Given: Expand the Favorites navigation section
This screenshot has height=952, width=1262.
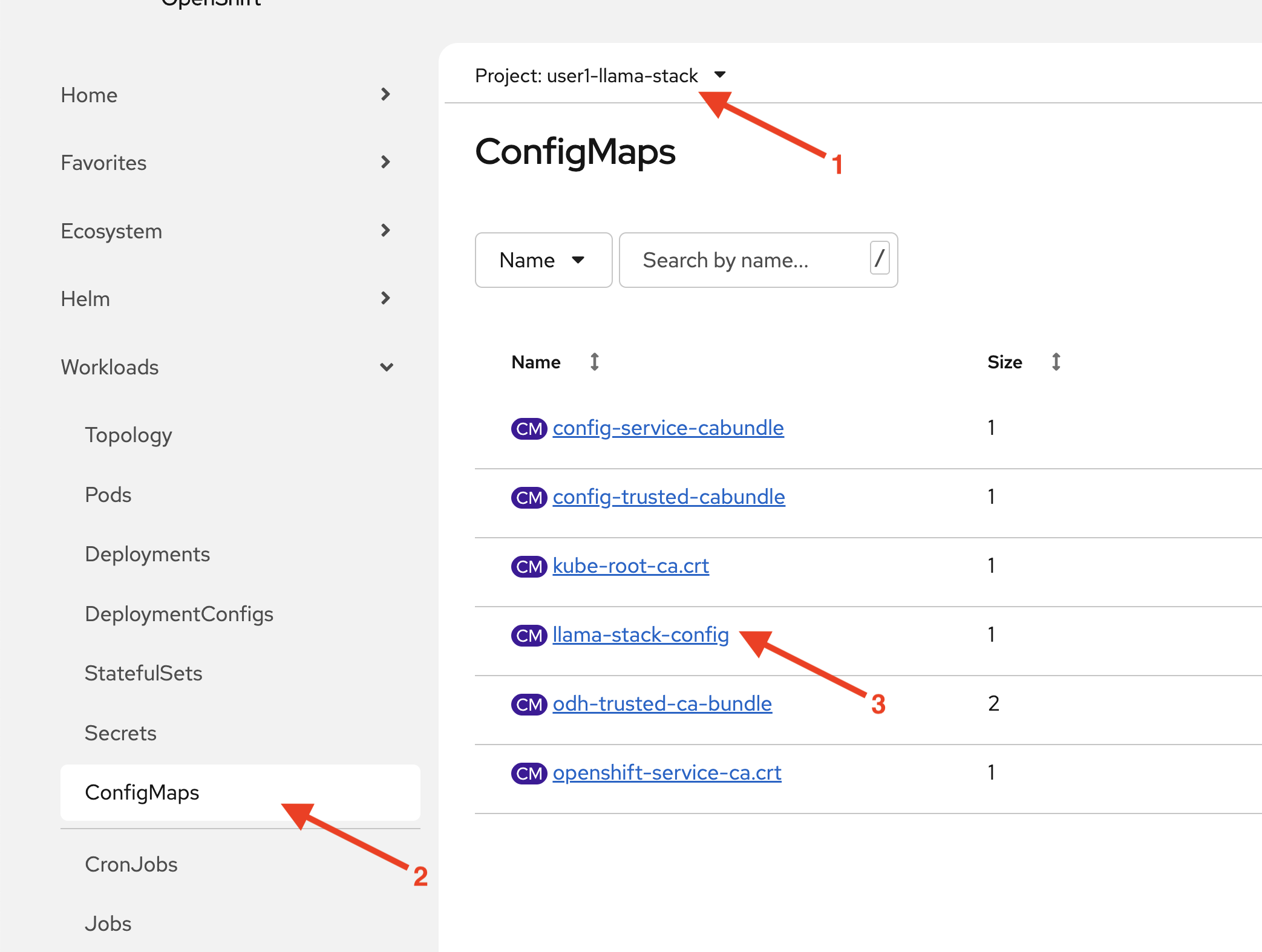Looking at the screenshot, I should (x=385, y=162).
